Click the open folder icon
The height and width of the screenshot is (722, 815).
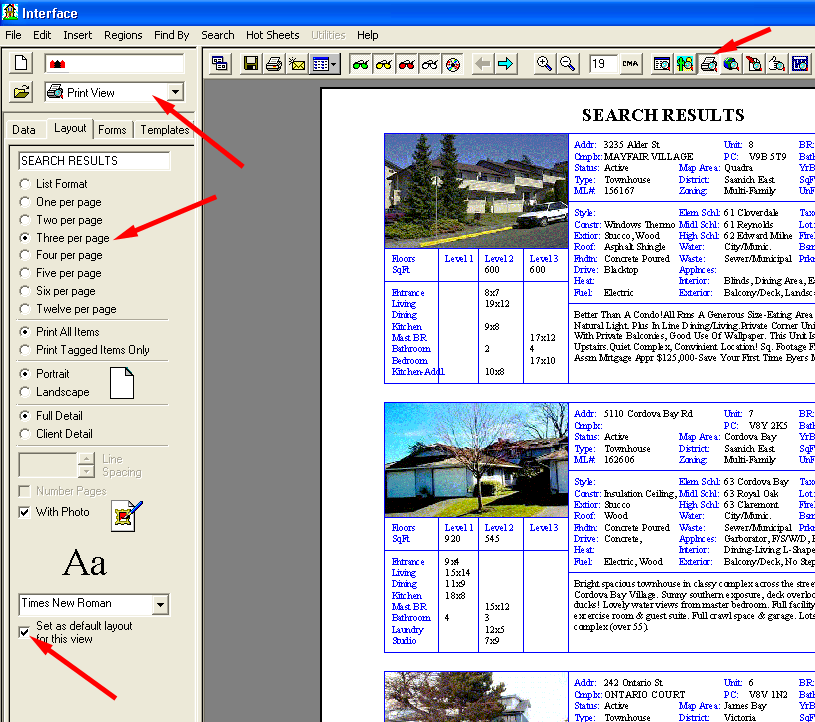click(x=21, y=93)
